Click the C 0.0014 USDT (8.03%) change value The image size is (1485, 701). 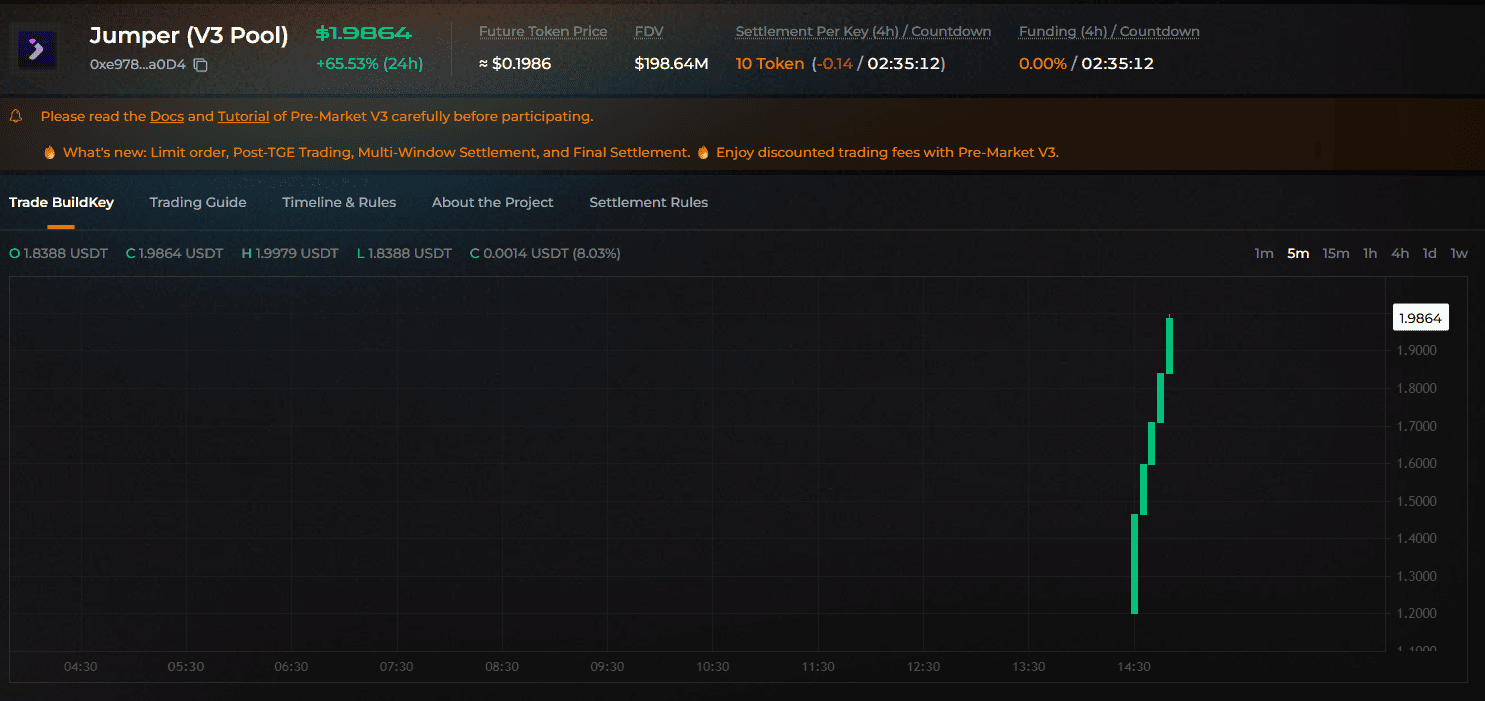tap(545, 253)
